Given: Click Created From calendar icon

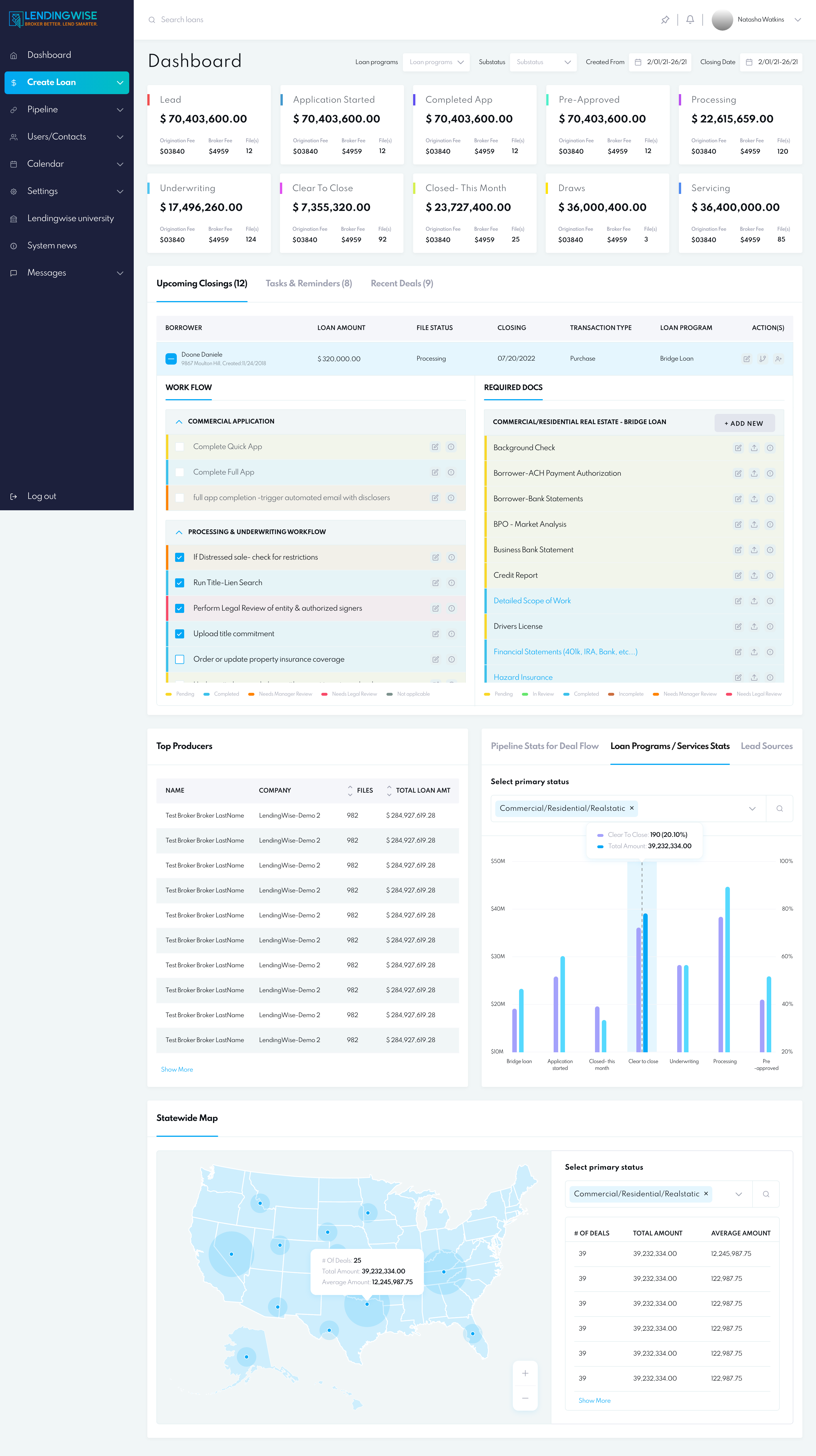Looking at the screenshot, I should point(638,62).
